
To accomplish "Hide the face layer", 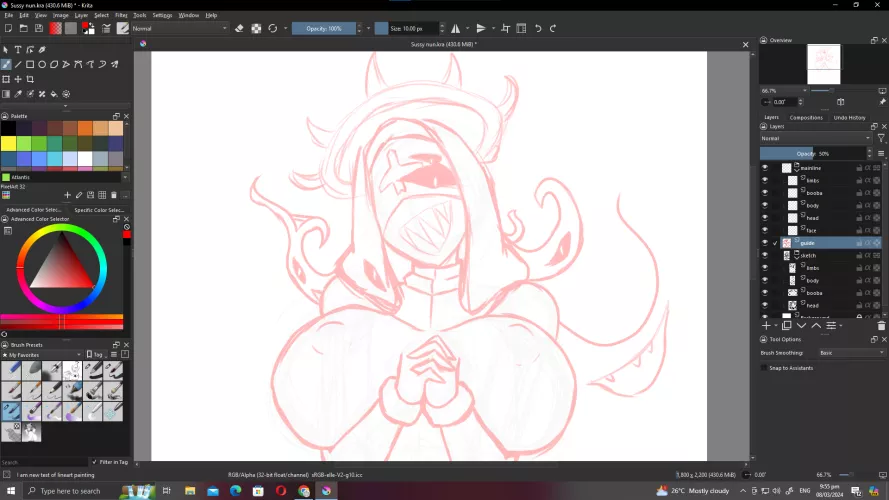I will coord(765,230).
